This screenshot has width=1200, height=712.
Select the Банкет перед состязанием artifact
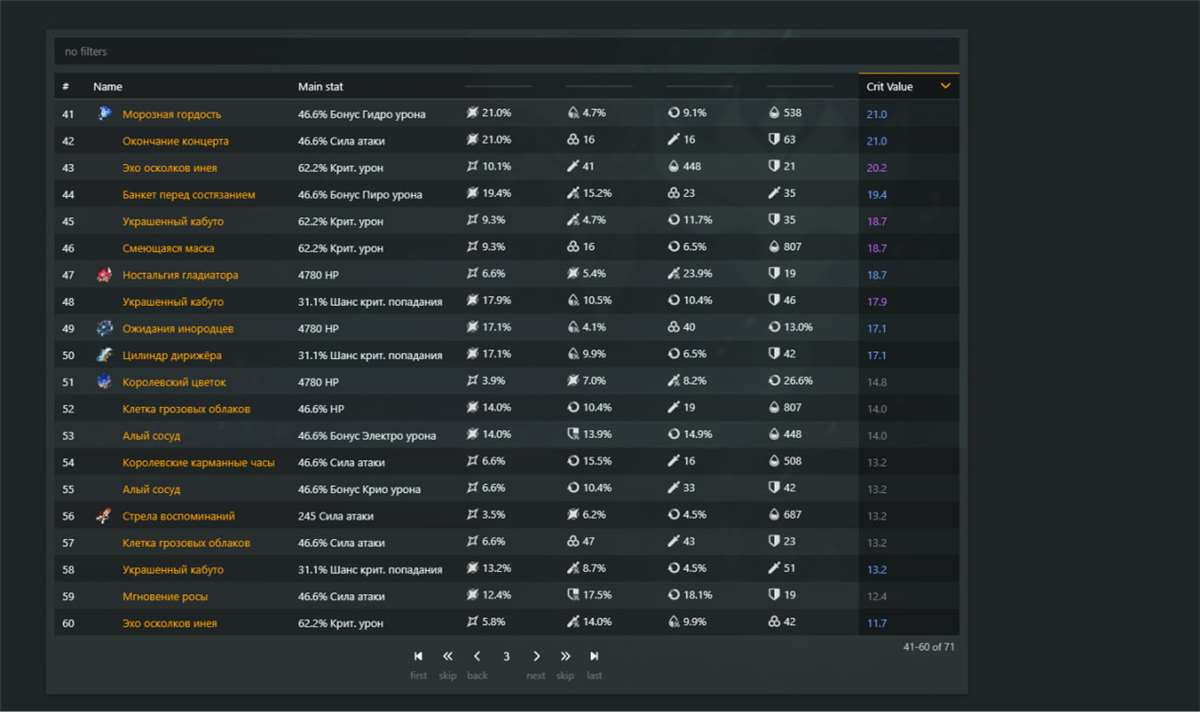pos(188,195)
